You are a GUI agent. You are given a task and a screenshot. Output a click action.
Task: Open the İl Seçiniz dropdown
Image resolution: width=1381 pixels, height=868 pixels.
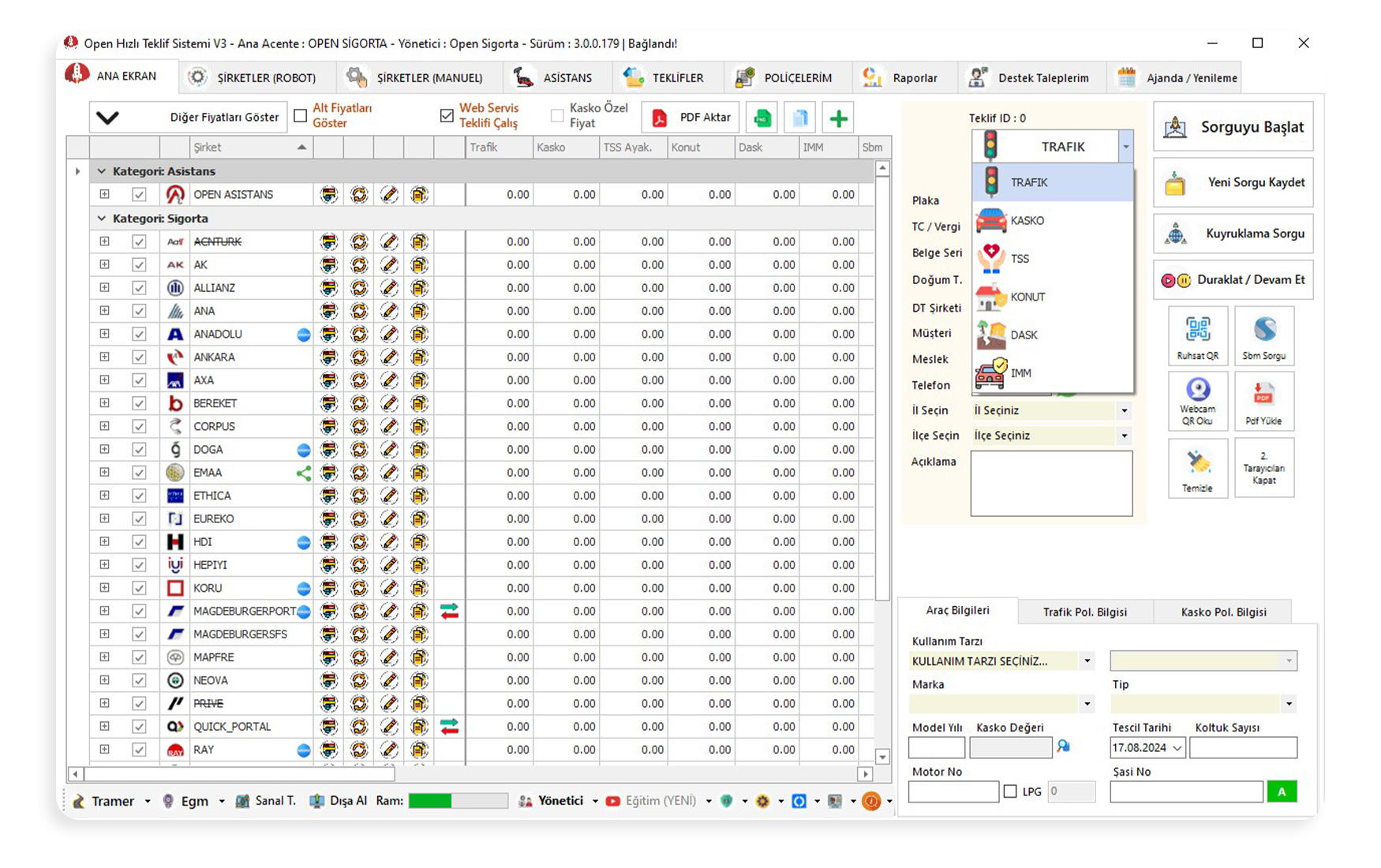pyautogui.click(x=1124, y=410)
